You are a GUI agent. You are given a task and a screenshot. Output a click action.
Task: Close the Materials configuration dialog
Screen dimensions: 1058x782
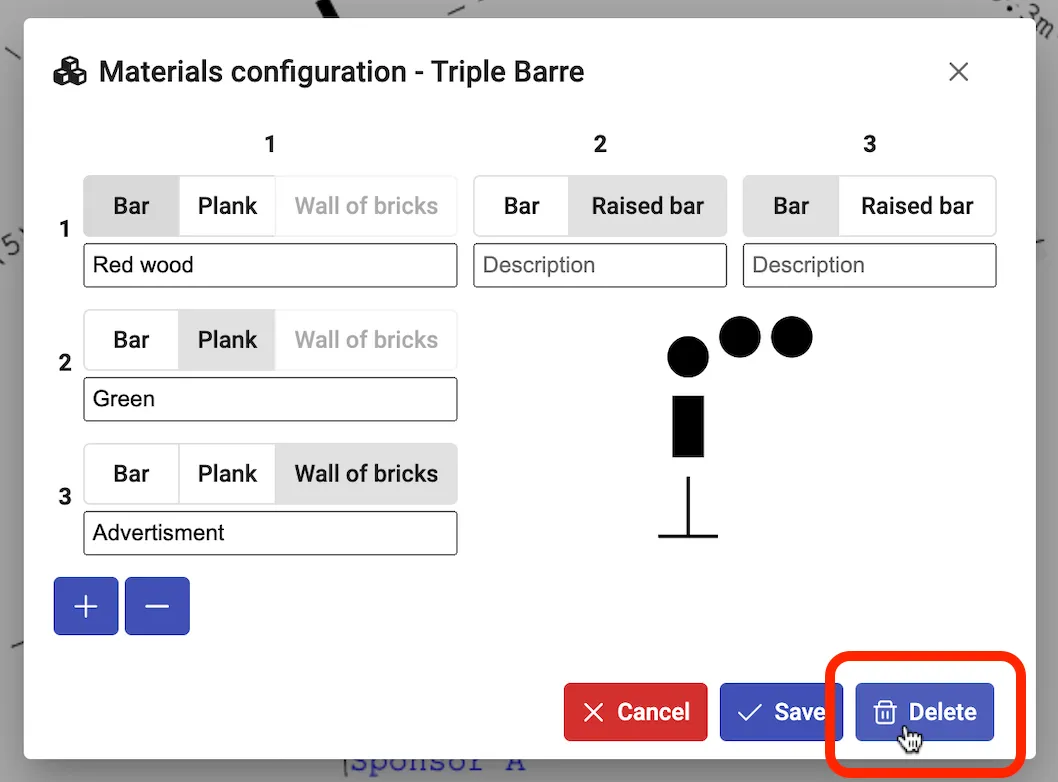tap(958, 72)
